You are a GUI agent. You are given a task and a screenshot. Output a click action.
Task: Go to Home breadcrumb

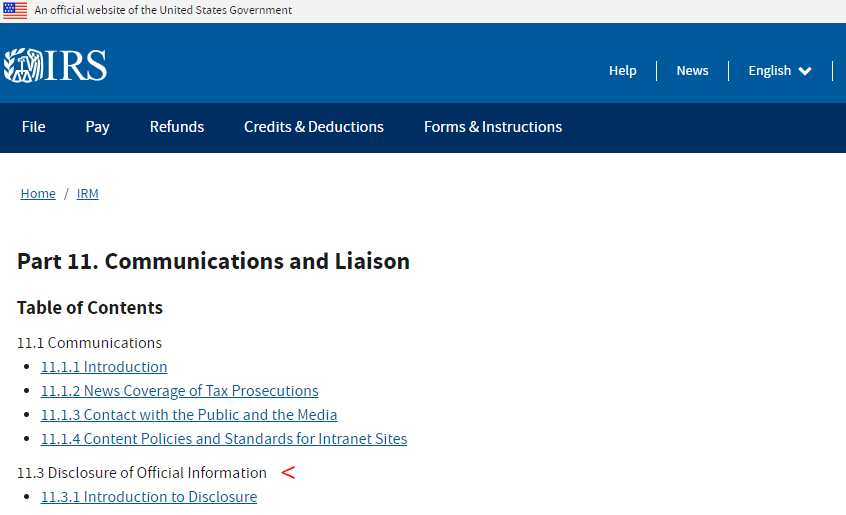coord(38,194)
